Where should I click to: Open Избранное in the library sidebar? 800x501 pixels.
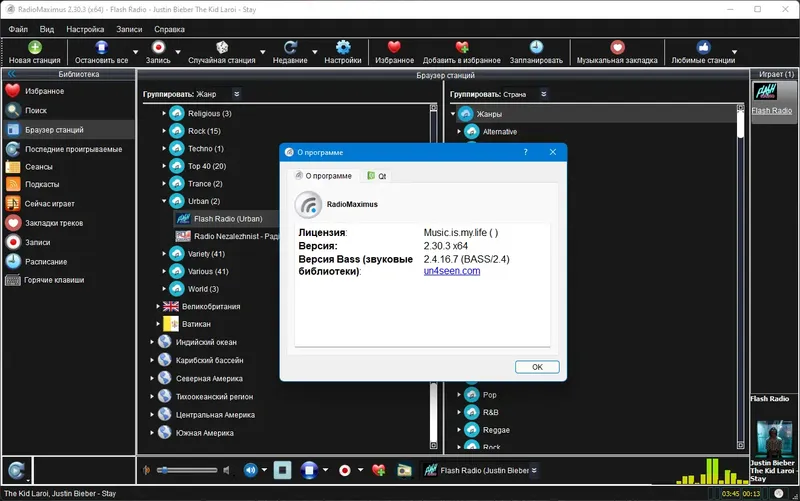pyautogui.click(x=69, y=91)
